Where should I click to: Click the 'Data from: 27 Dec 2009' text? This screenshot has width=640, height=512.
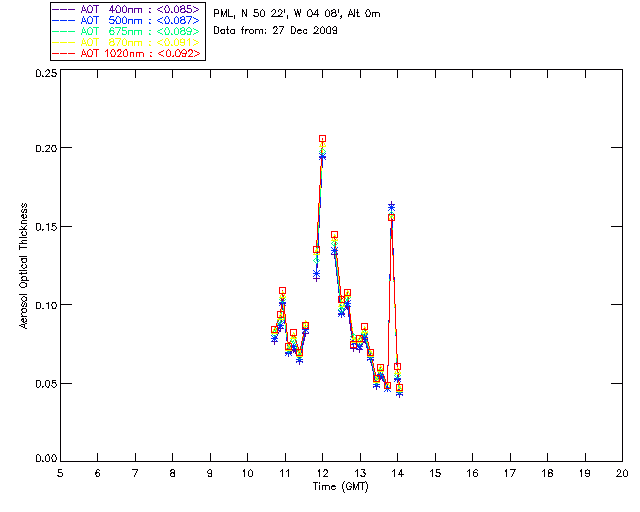point(276,30)
